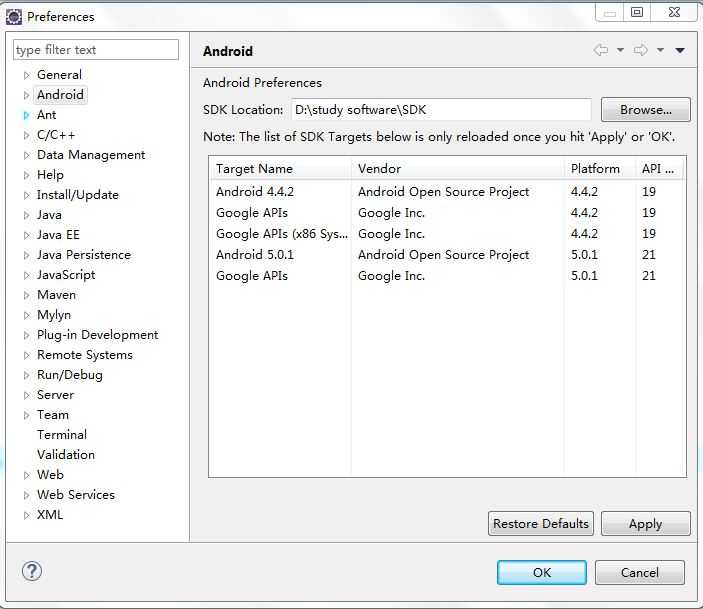
Task: Open the back history dropdown arrow
Action: 620,50
